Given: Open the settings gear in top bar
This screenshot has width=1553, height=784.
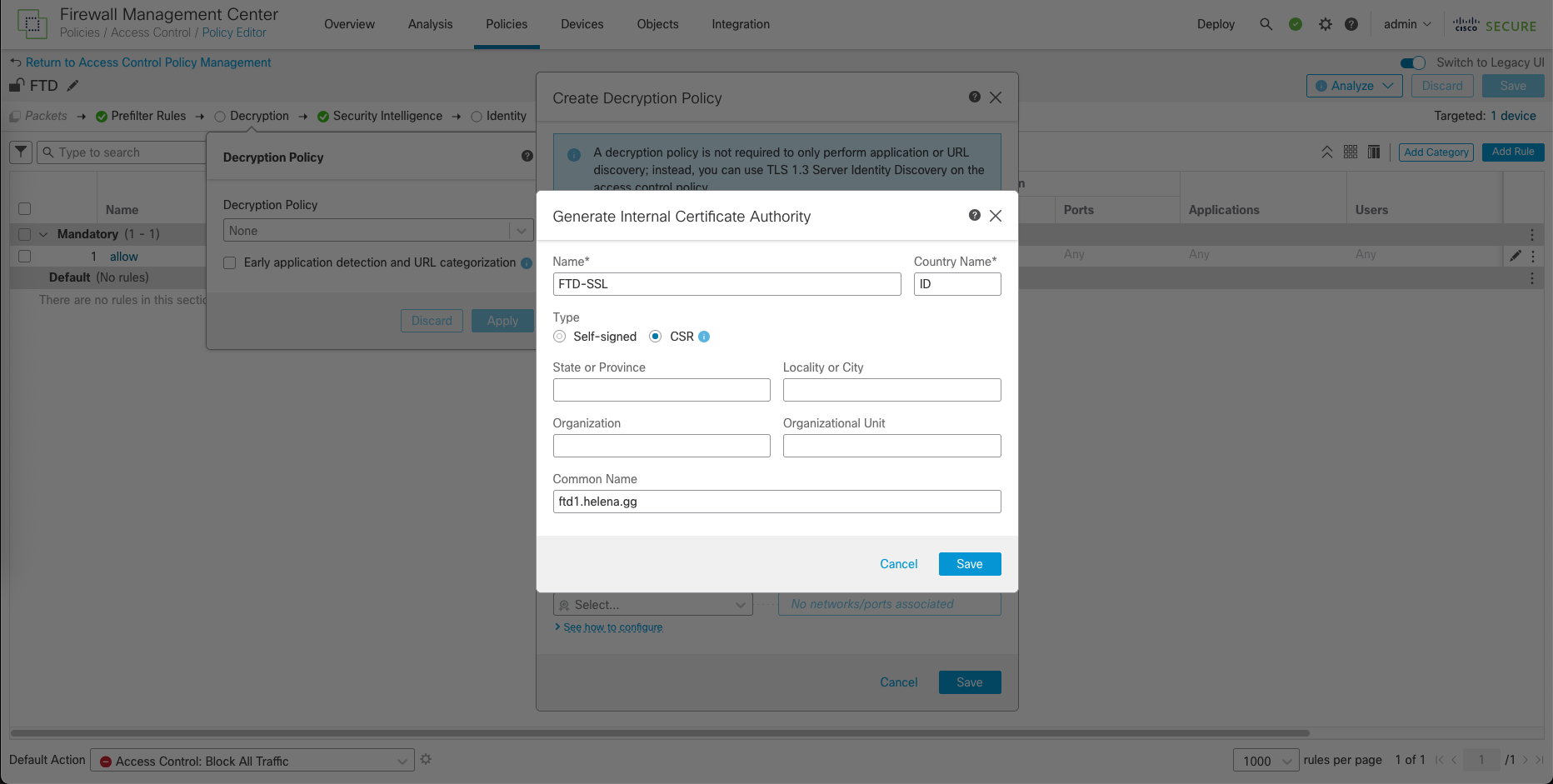Looking at the screenshot, I should click(1325, 24).
